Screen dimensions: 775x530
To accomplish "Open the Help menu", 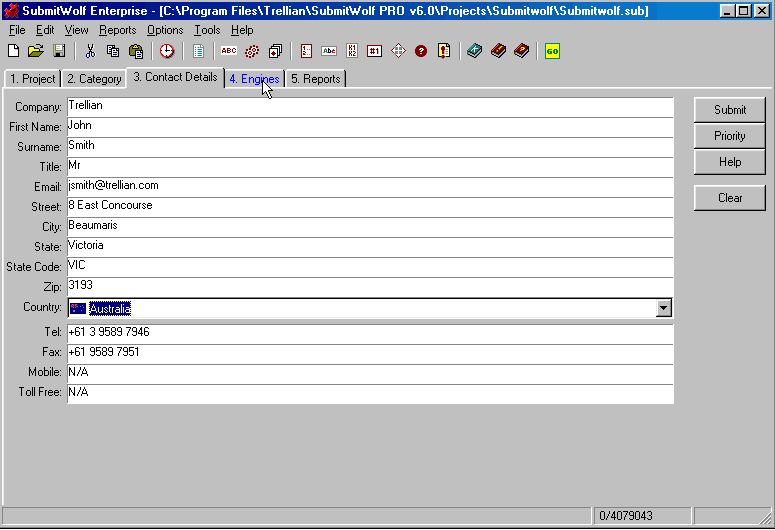I will 242,30.
